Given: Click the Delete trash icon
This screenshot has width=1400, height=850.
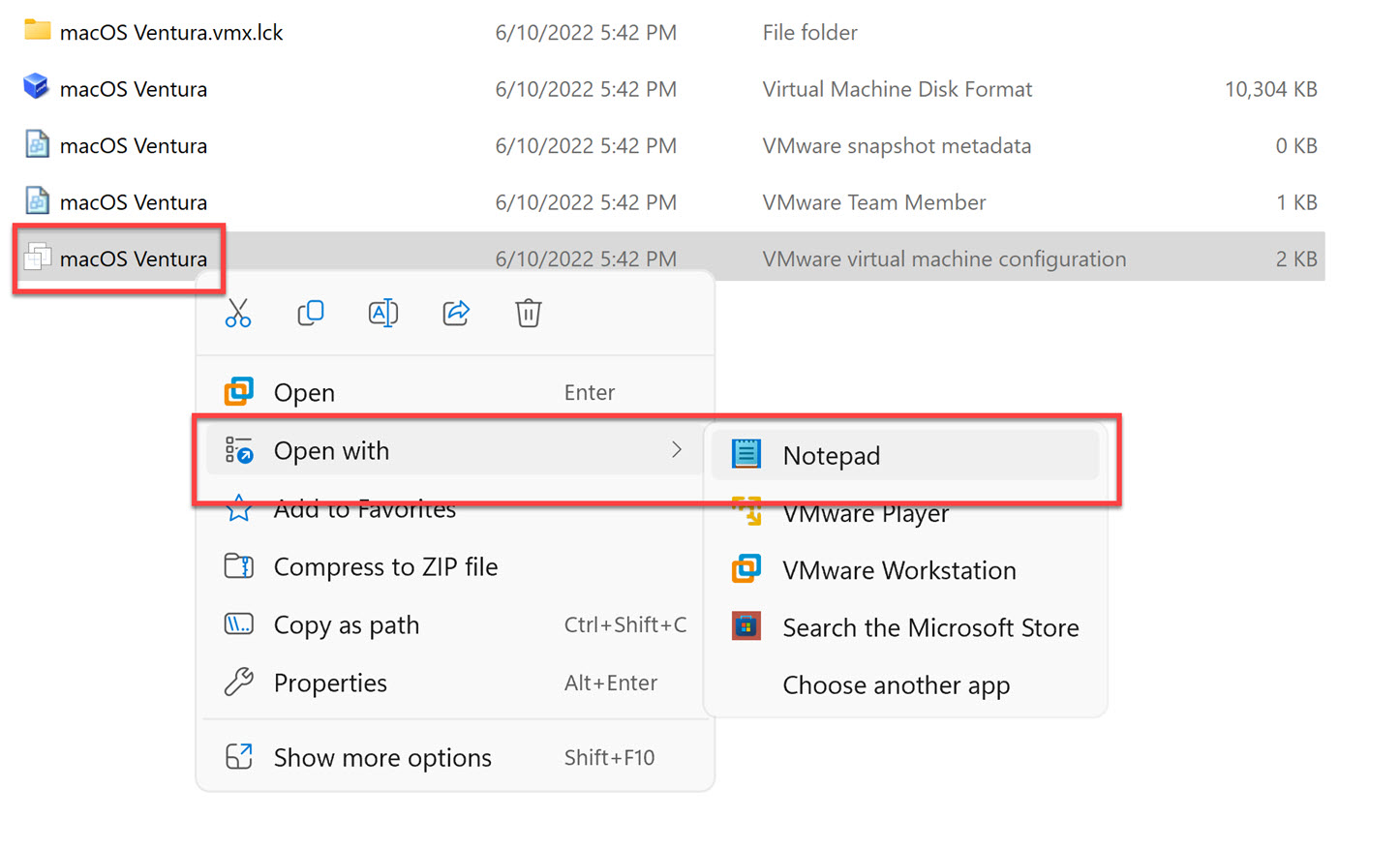Looking at the screenshot, I should coord(528,313).
